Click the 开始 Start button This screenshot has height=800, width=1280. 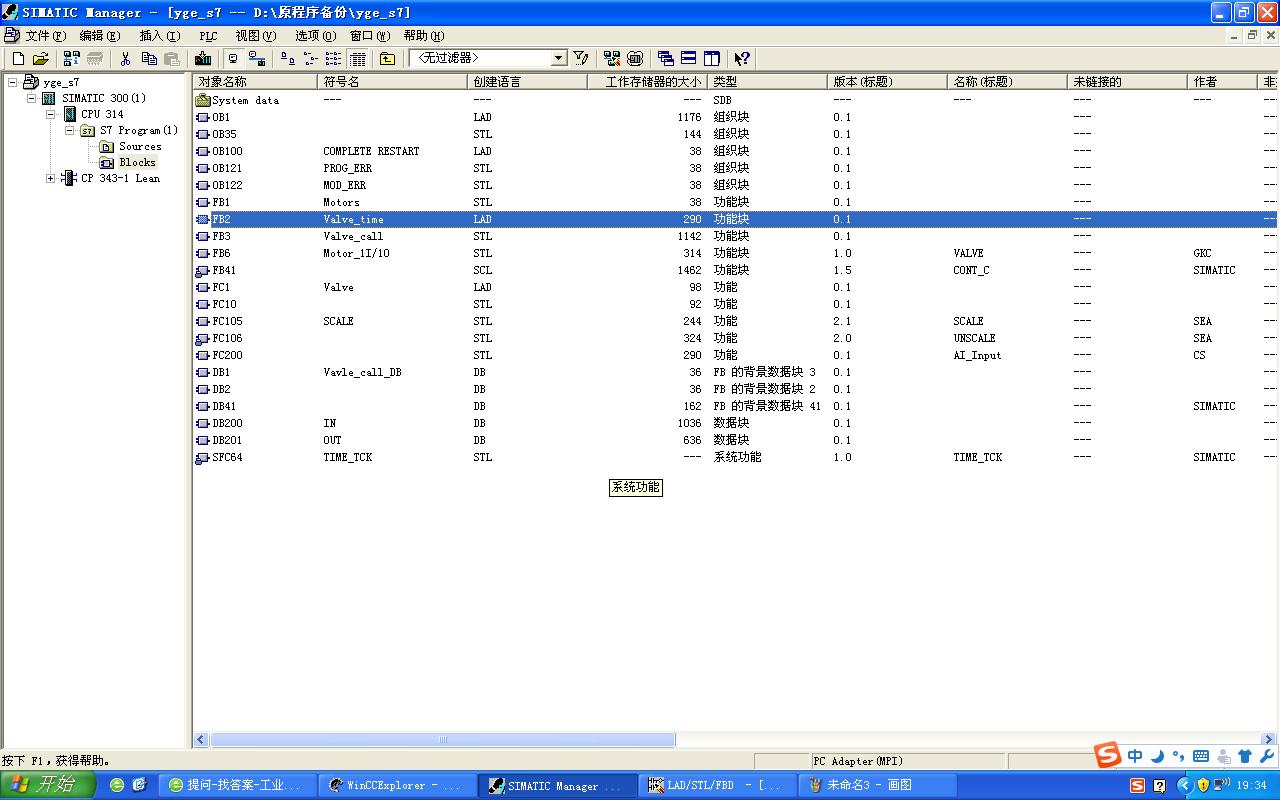pos(47,785)
